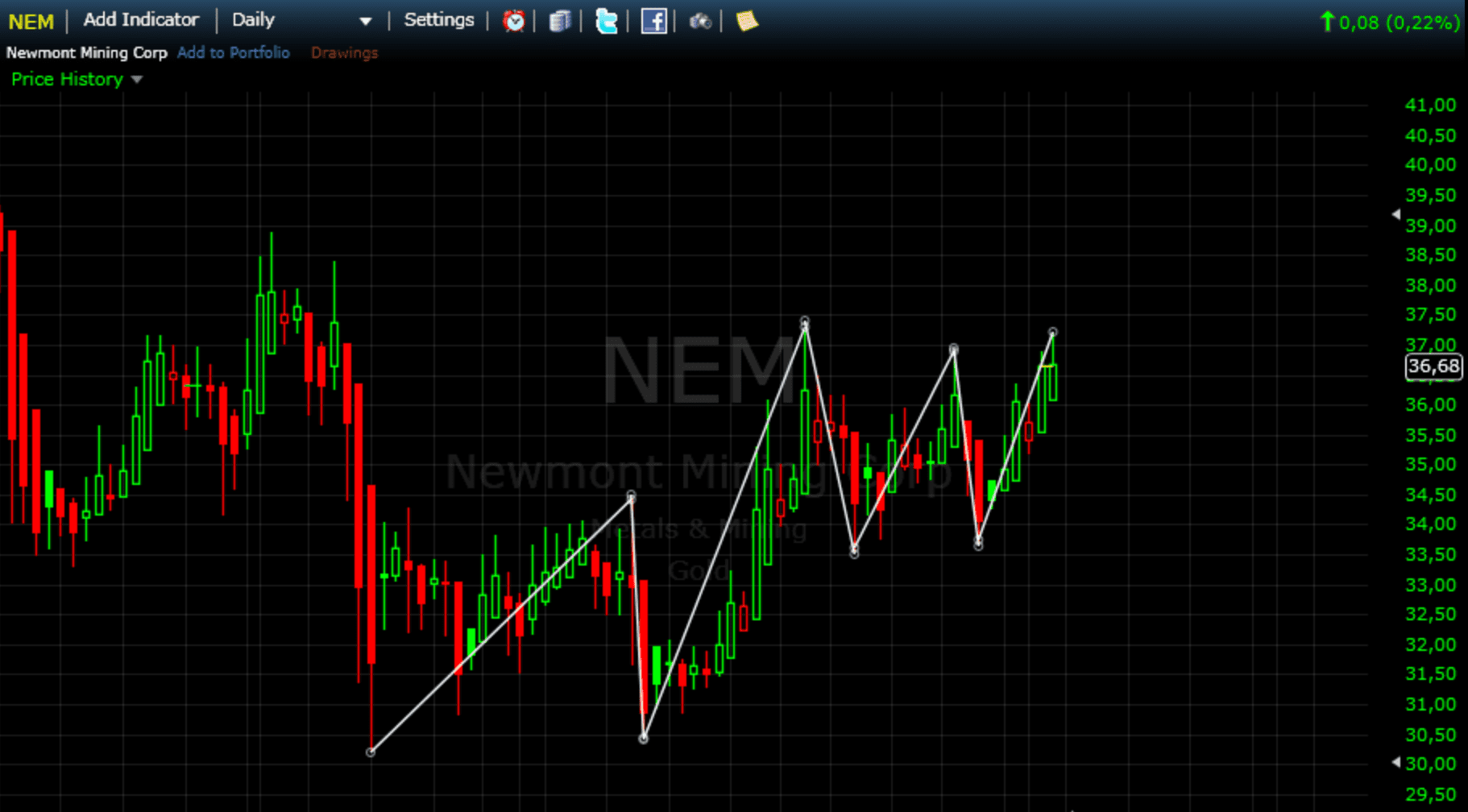Open the yellow sticky note icon

747,21
